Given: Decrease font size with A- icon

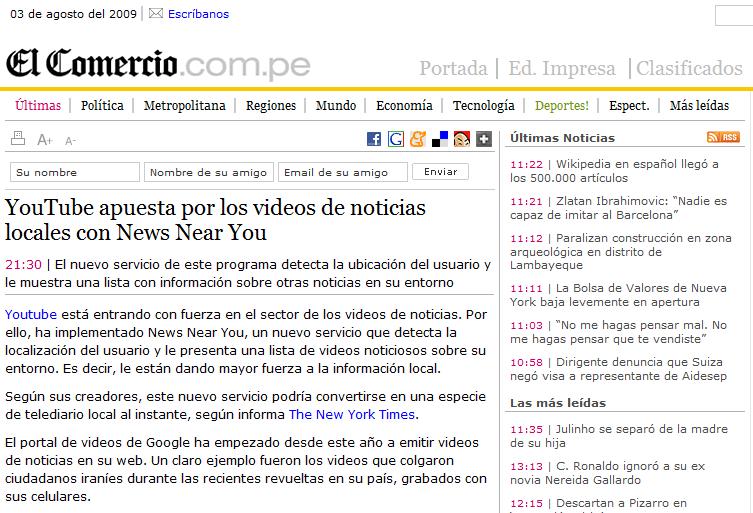Looking at the screenshot, I should [70, 141].
